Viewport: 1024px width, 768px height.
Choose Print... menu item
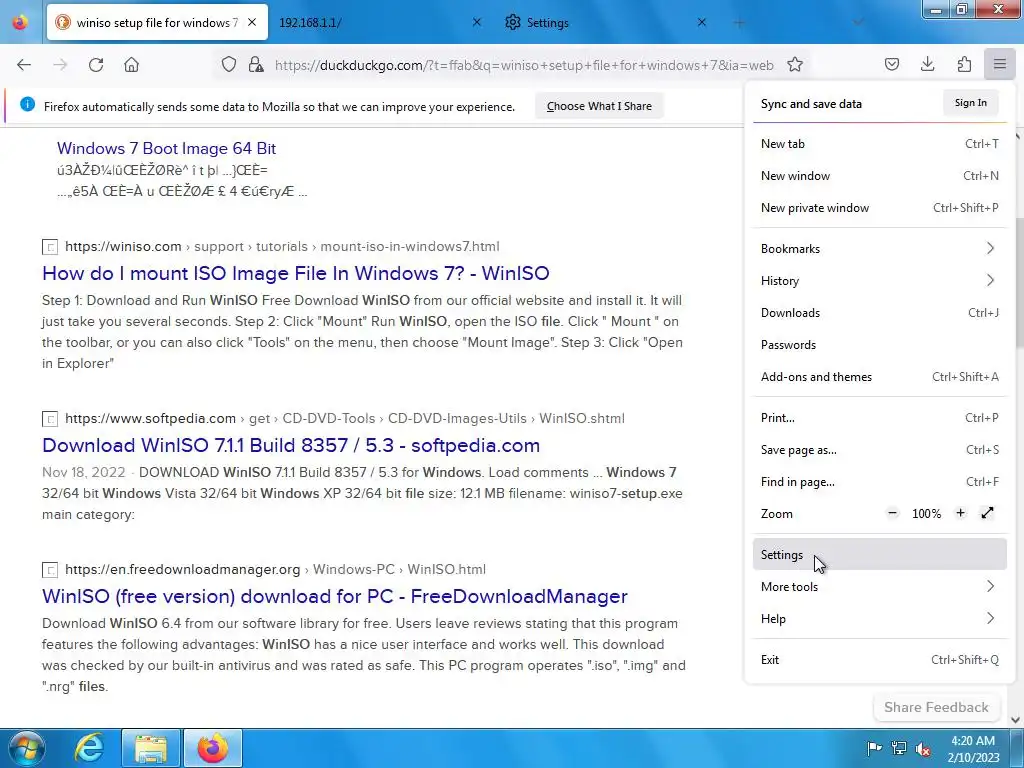coord(879,418)
